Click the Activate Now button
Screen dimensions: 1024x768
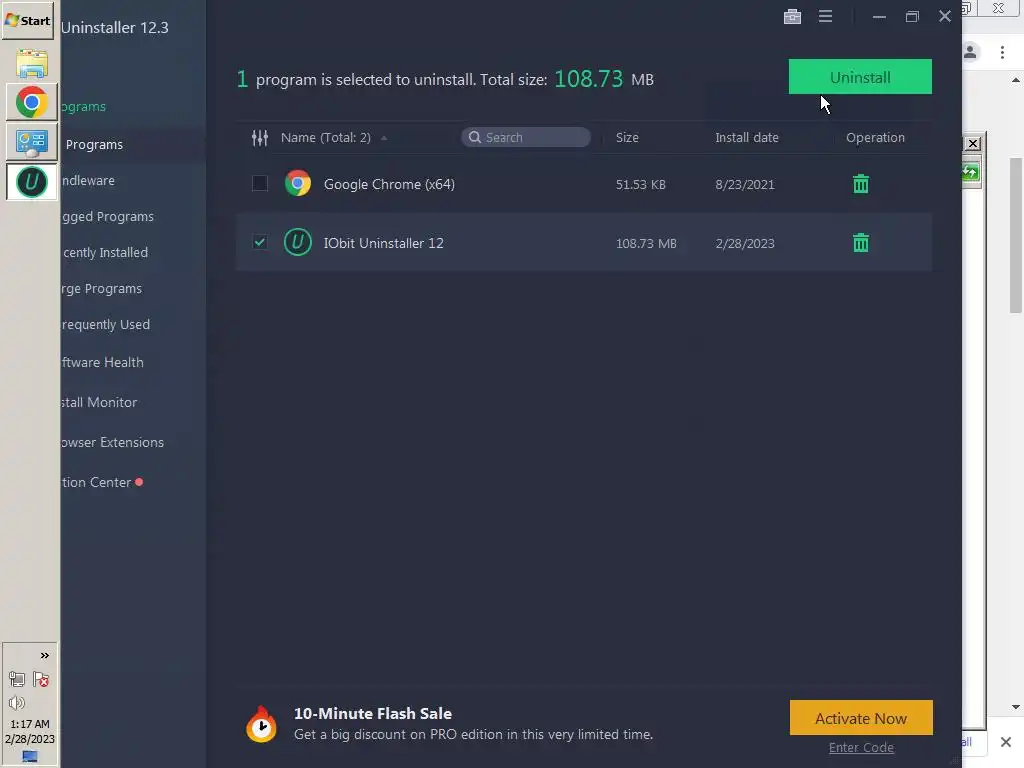pyautogui.click(x=861, y=718)
